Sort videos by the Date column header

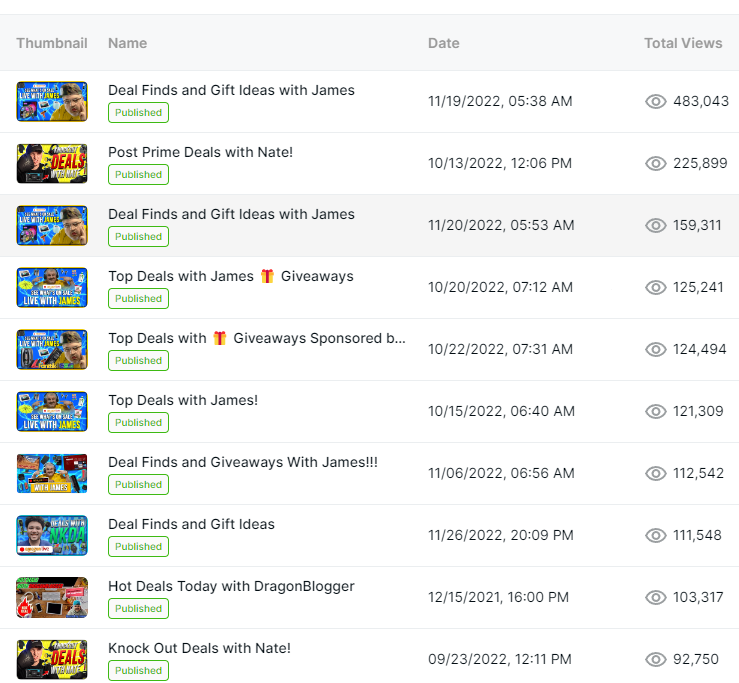[444, 43]
